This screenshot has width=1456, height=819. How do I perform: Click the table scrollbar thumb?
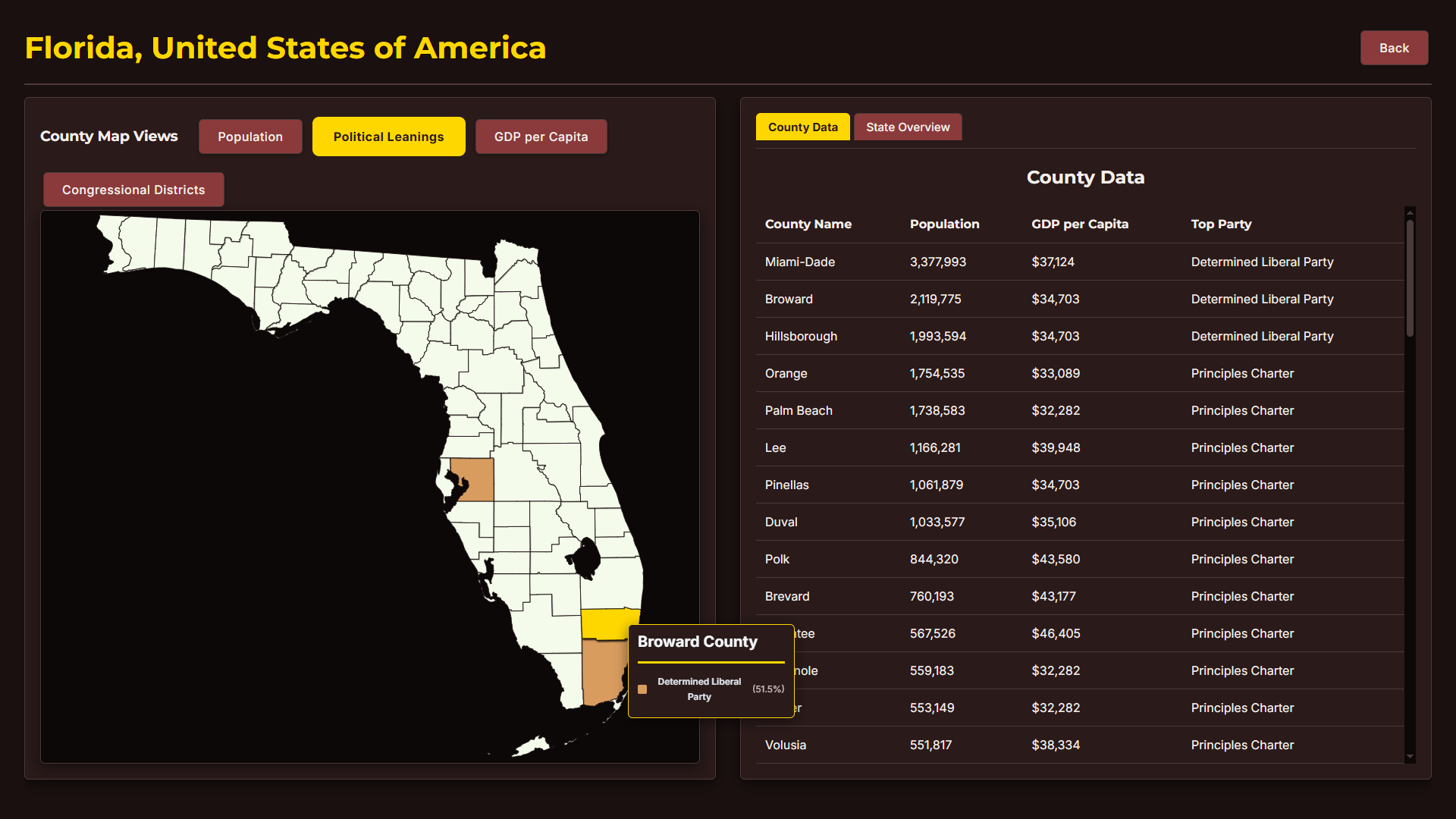[1410, 277]
